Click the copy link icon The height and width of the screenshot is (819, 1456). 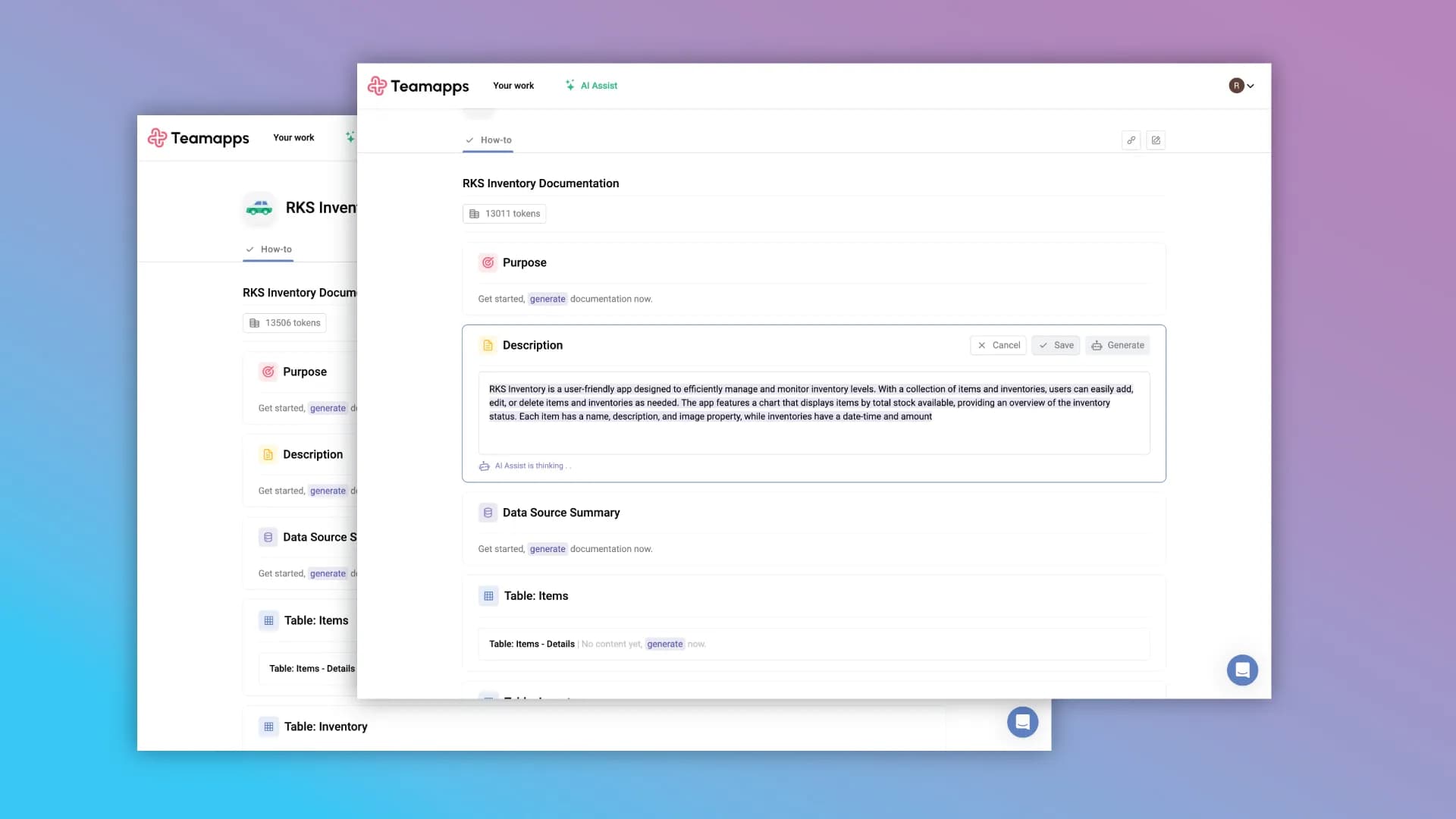pyautogui.click(x=1131, y=140)
